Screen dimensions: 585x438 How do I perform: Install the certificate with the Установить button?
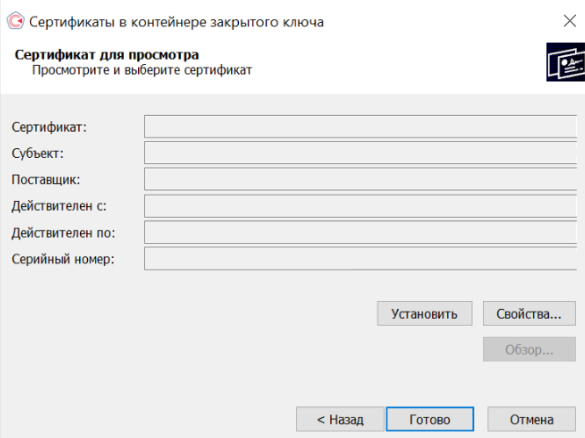point(425,314)
